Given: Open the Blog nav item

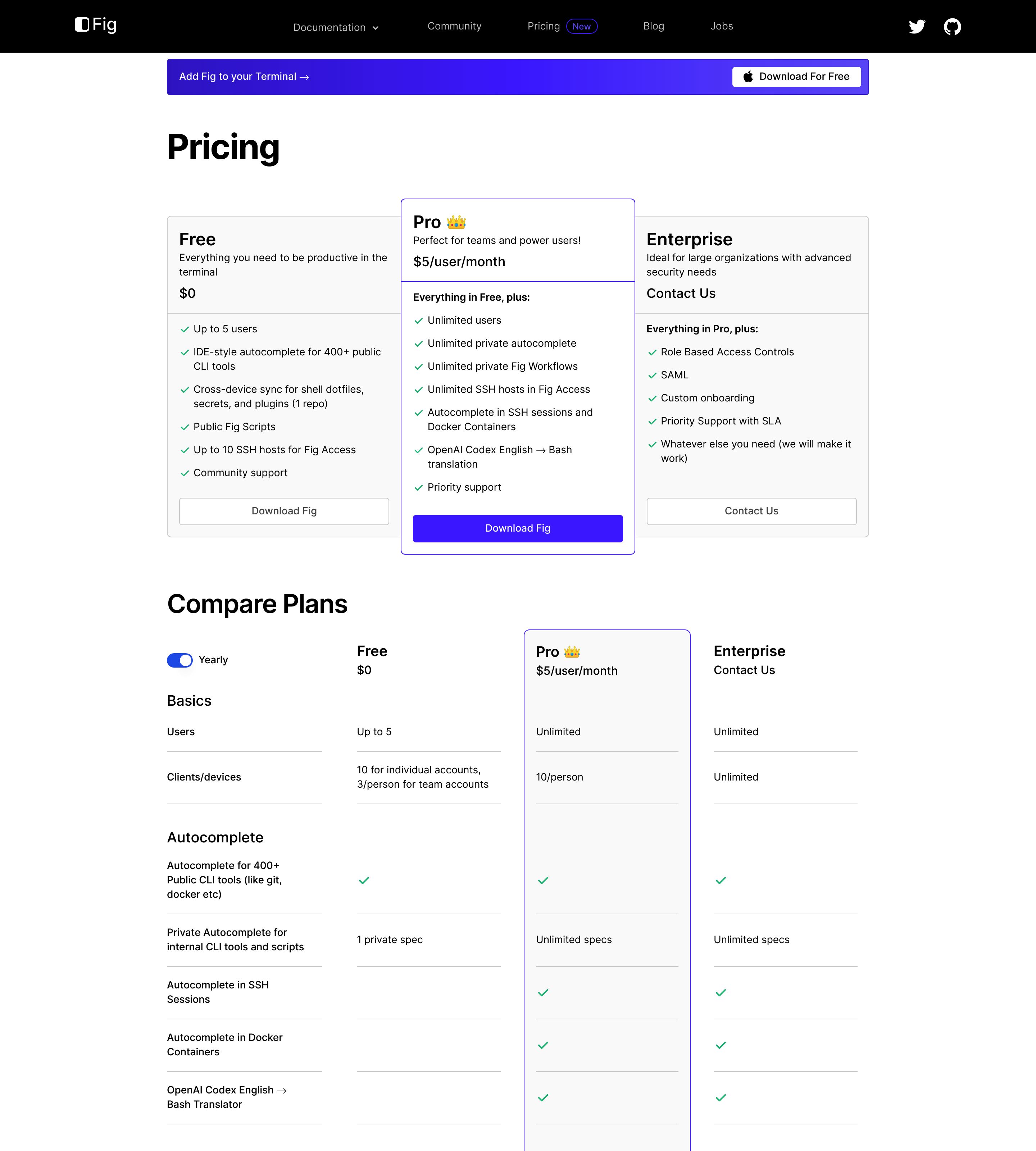Looking at the screenshot, I should pos(654,26).
